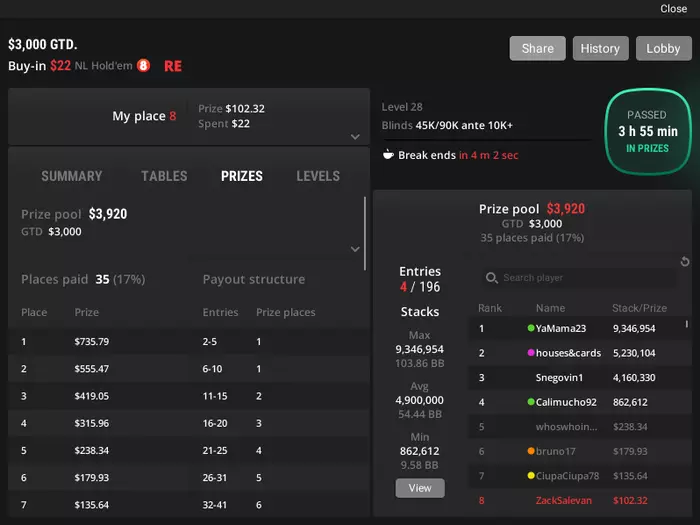This screenshot has height=525, width=700.
Task: Select the ZackSalevan highlighted row
Action: [x=579, y=500]
